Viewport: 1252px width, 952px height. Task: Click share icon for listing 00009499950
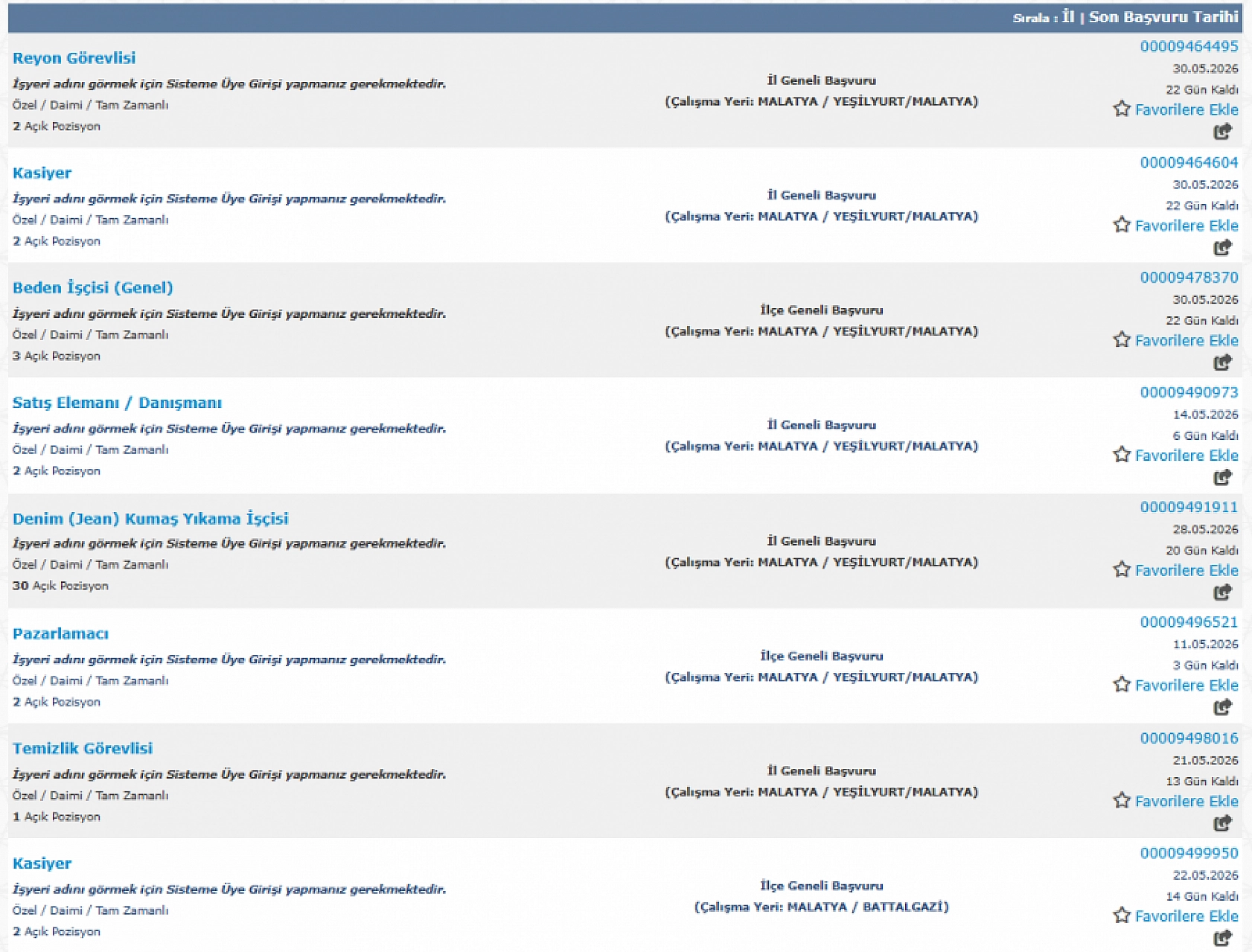pos(1223,938)
